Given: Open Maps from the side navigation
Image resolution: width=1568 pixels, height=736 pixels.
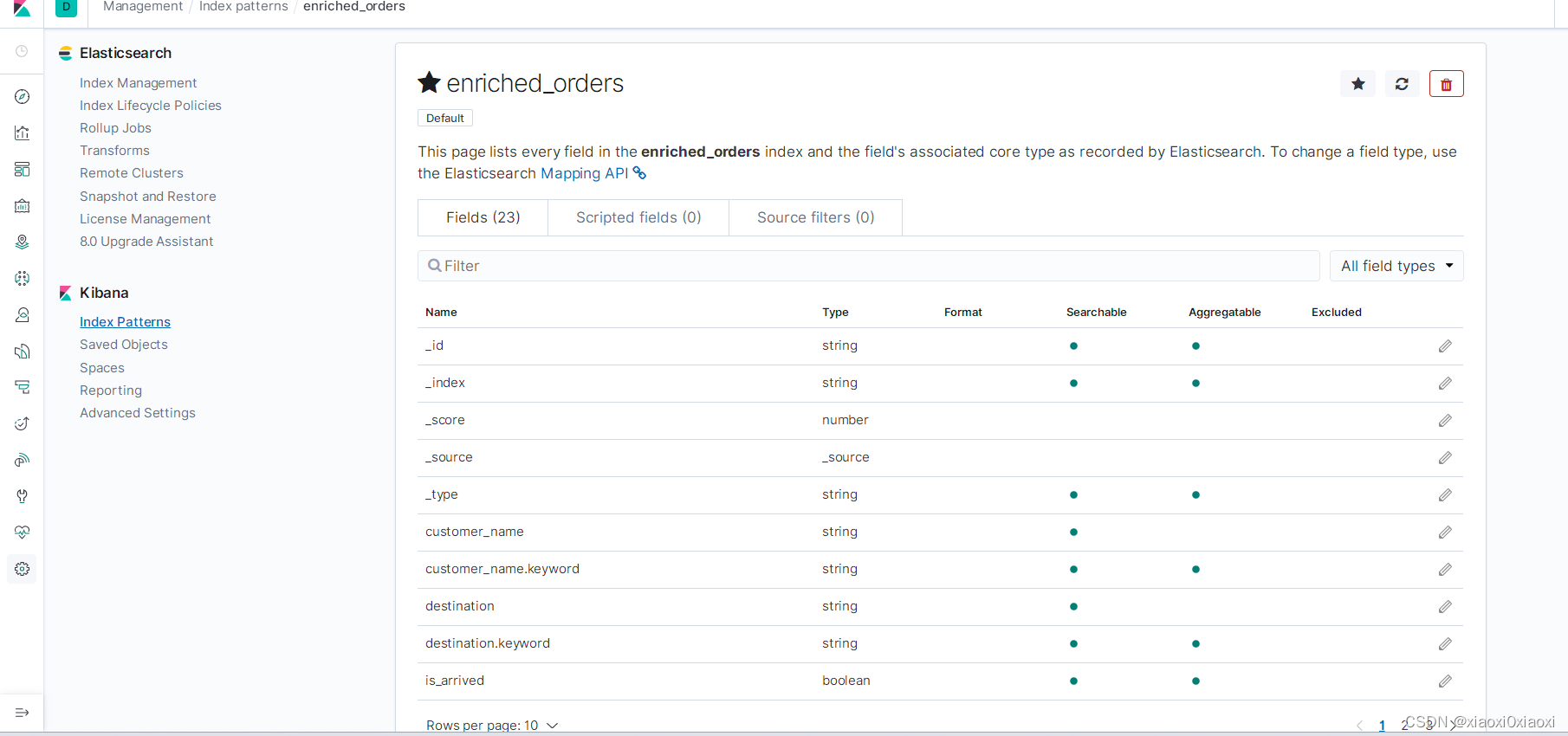Looking at the screenshot, I should [23, 242].
